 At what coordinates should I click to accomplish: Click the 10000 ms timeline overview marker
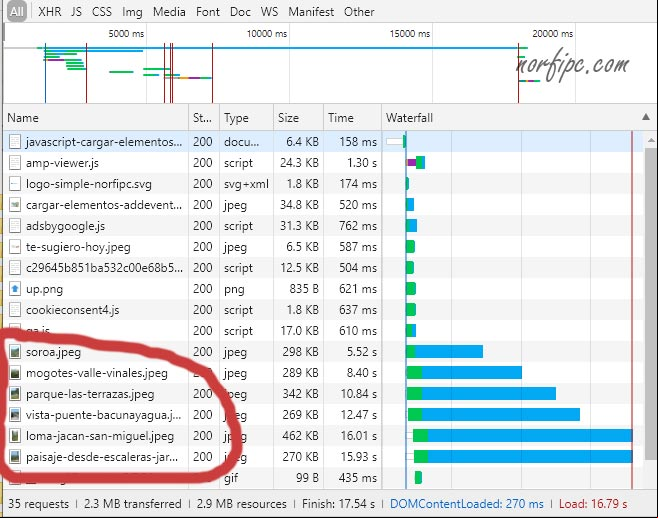267,34
